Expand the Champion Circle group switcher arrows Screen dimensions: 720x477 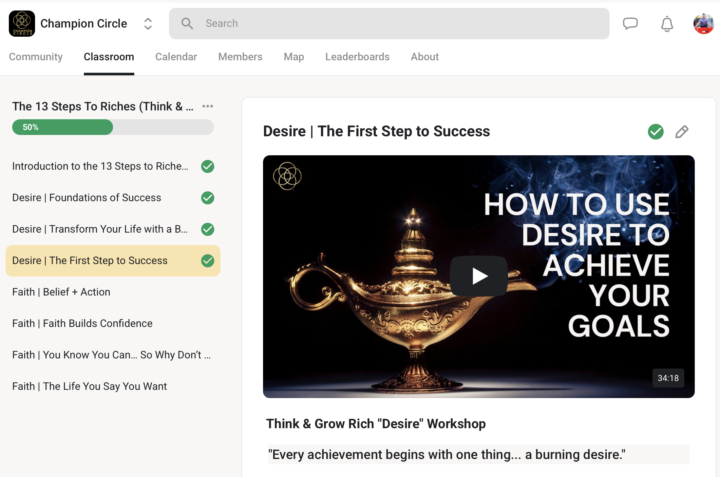coord(148,24)
